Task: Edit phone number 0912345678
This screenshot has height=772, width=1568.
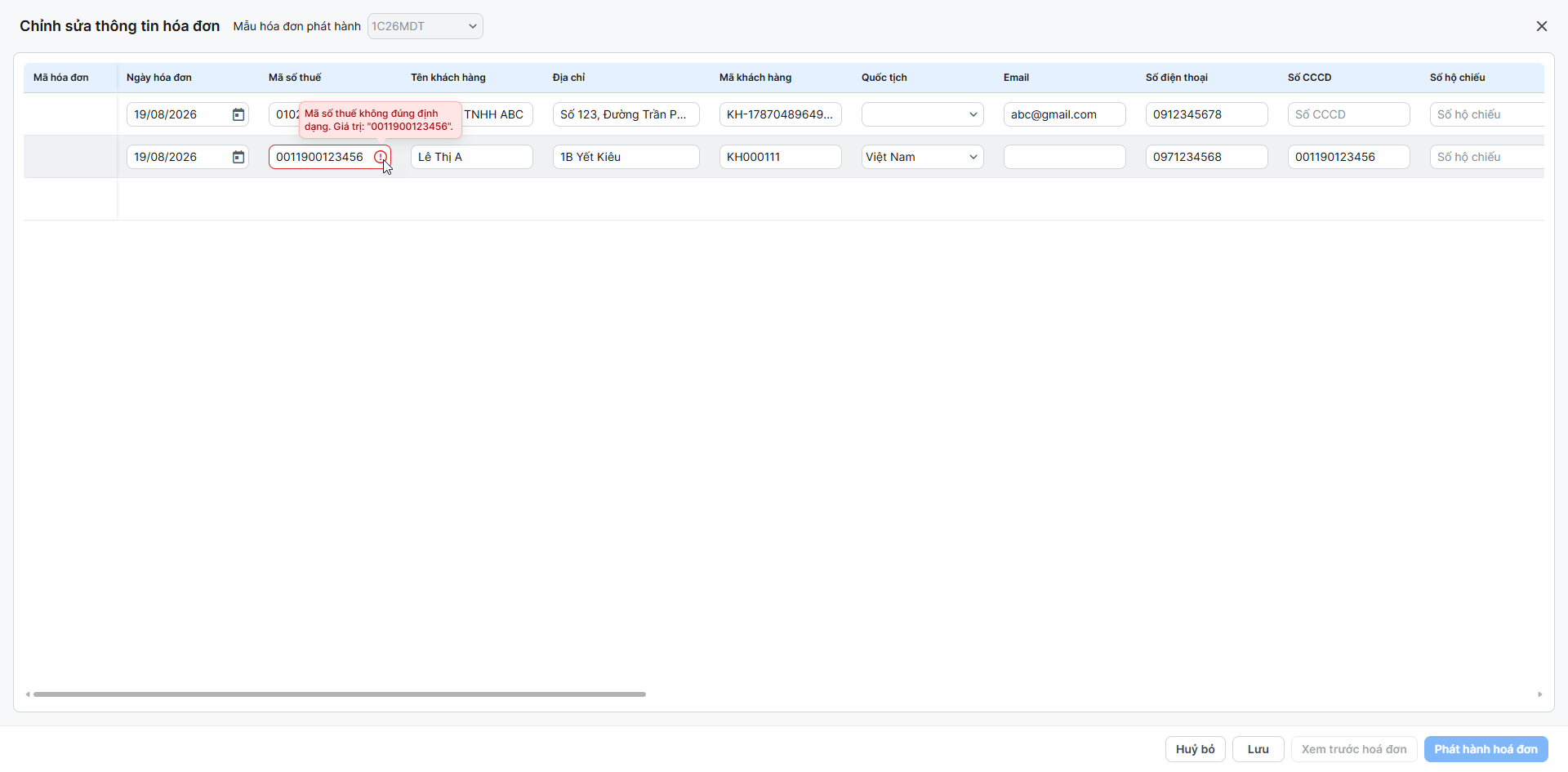Action: (1207, 114)
